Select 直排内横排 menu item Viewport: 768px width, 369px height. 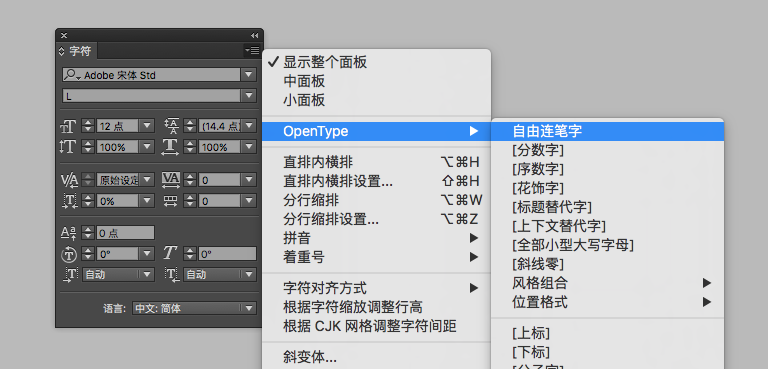[x=376, y=162]
